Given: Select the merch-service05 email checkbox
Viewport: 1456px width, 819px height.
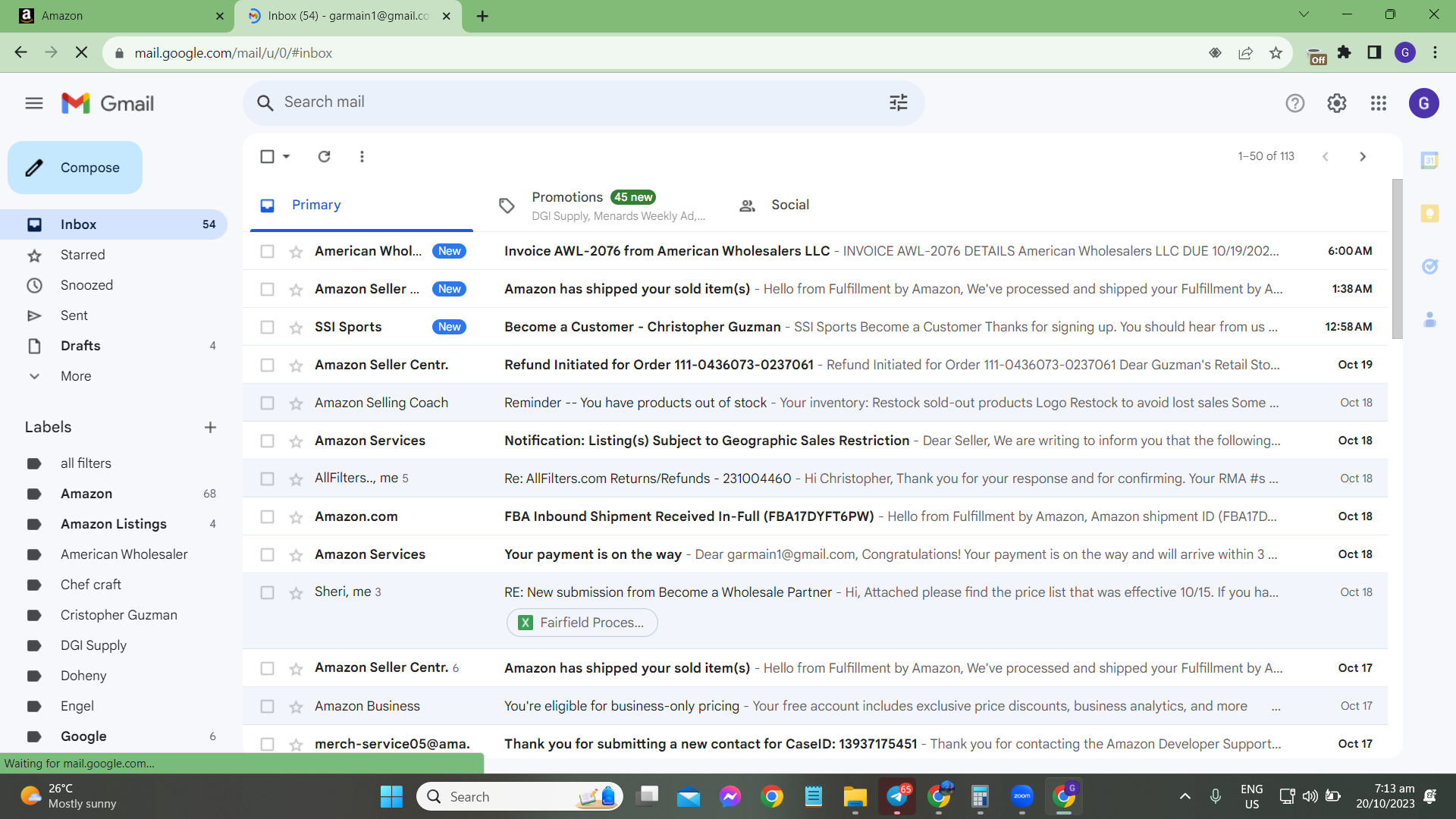Looking at the screenshot, I should coord(267,744).
